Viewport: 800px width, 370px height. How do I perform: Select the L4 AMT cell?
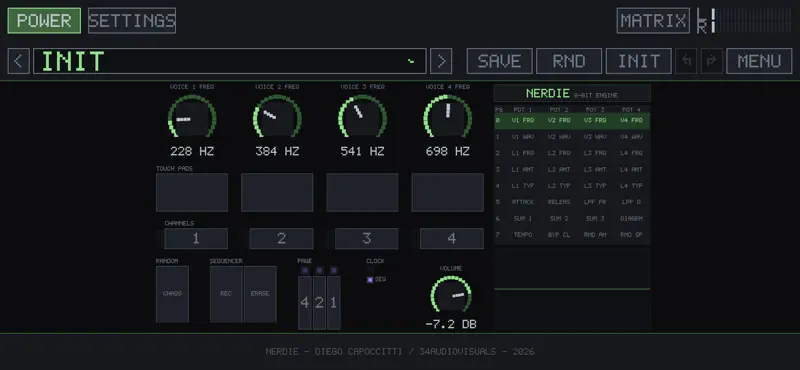[631, 169]
